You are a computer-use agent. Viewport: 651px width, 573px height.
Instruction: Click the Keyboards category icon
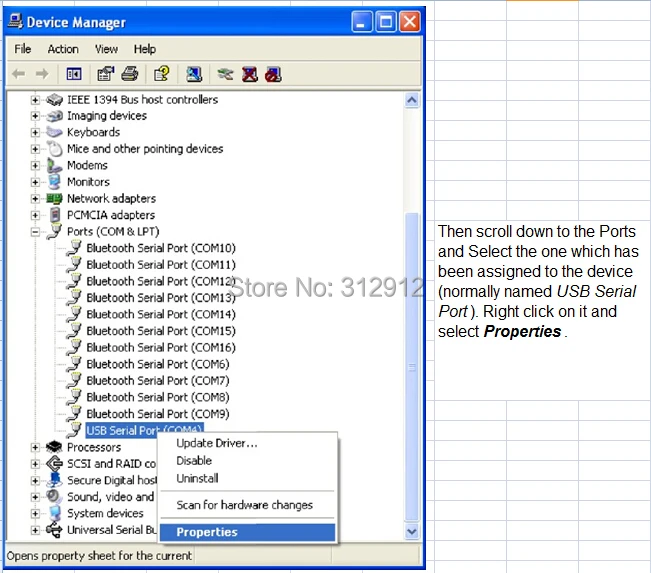click(x=54, y=132)
